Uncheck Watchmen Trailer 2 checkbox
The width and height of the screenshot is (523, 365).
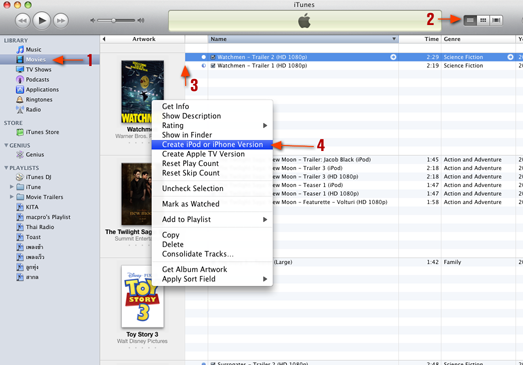click(x=213, y=57)
